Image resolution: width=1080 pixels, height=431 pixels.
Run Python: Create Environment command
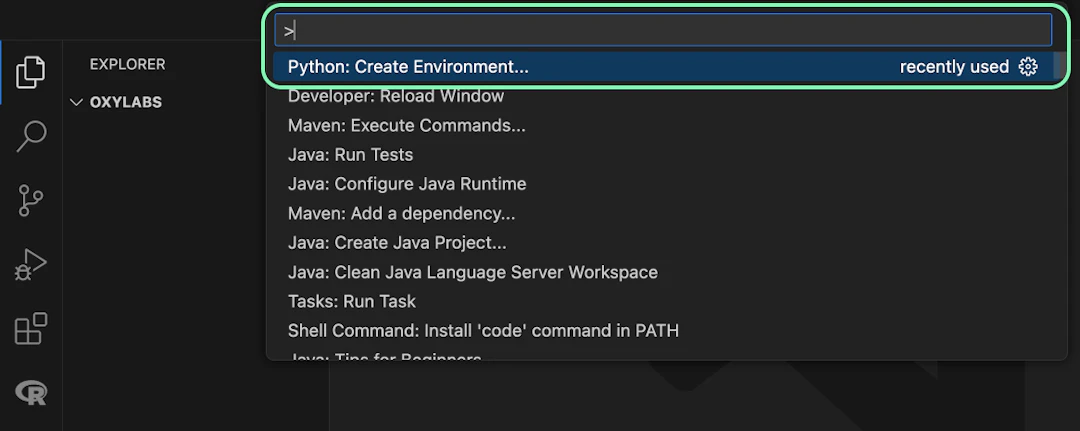[663, 67]
